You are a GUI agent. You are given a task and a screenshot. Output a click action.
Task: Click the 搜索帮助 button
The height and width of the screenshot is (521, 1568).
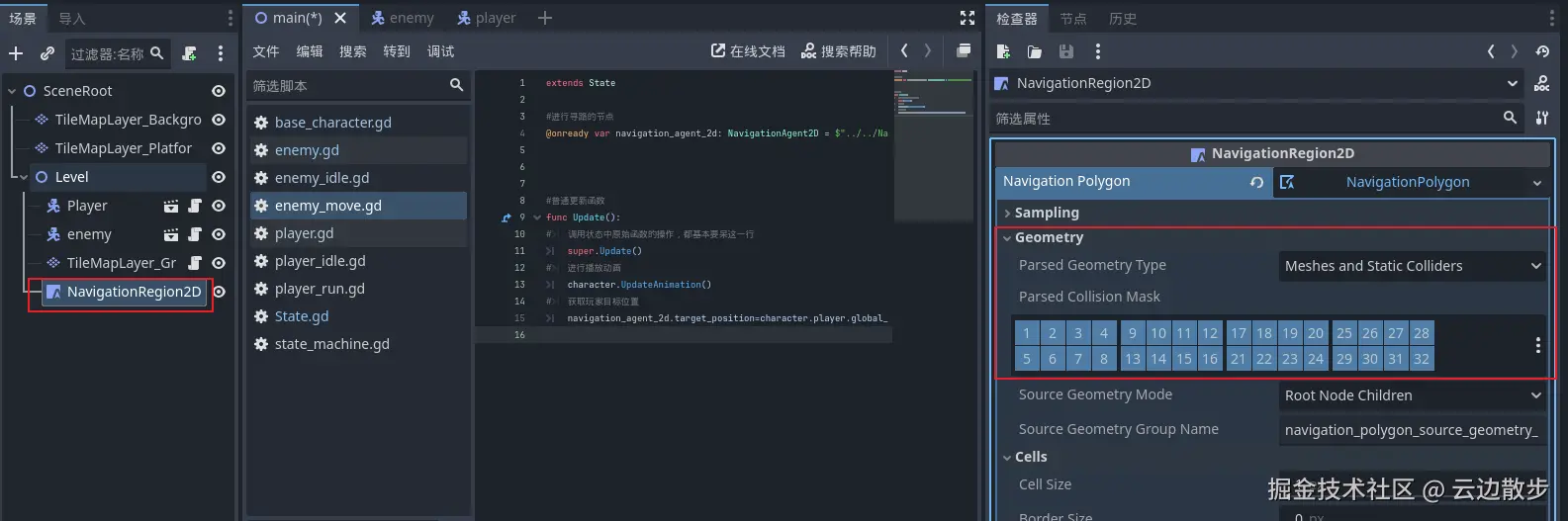point(839,51)
